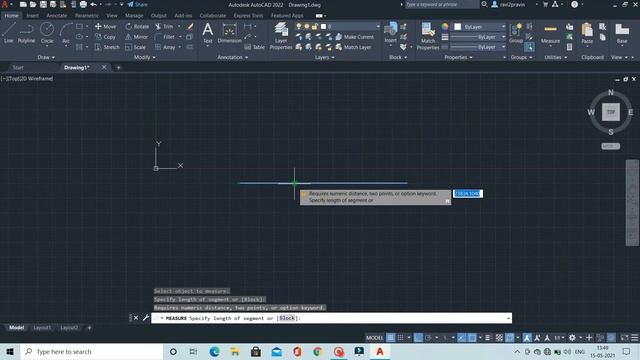Click the Rotate tool
The width and height of the screenshot is (640, 360).
tap(137, 26)
